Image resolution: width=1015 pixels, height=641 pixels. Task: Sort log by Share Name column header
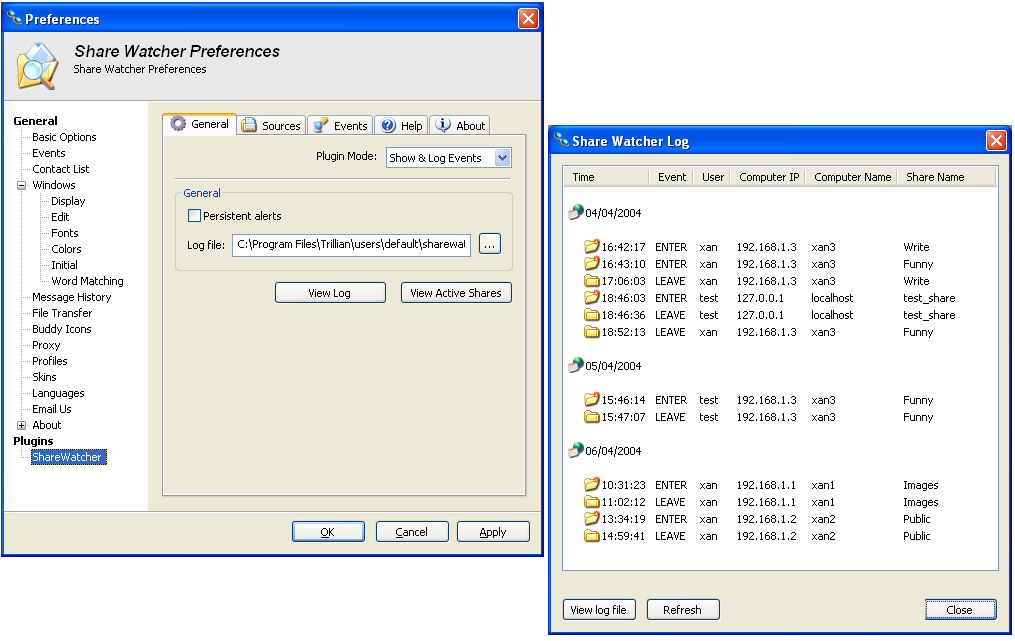[946, 177]
